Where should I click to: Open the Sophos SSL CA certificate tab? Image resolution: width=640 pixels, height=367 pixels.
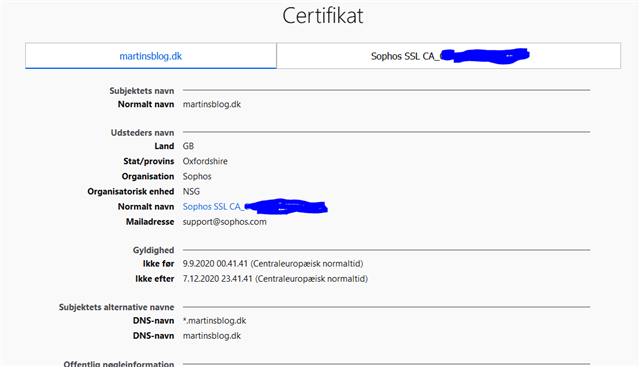pyautogui.click(x=449, y=56)
